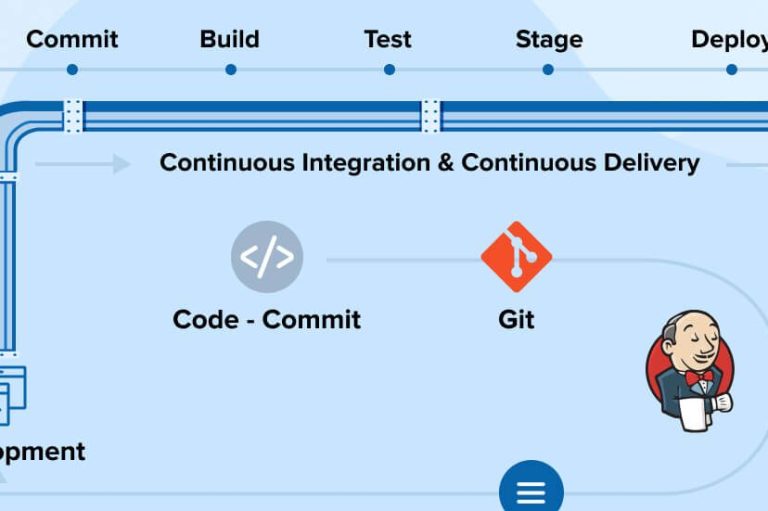Click the dotted pipe connector under Test
Viewport: 768px width, 511px height.
tap(431, 116)
